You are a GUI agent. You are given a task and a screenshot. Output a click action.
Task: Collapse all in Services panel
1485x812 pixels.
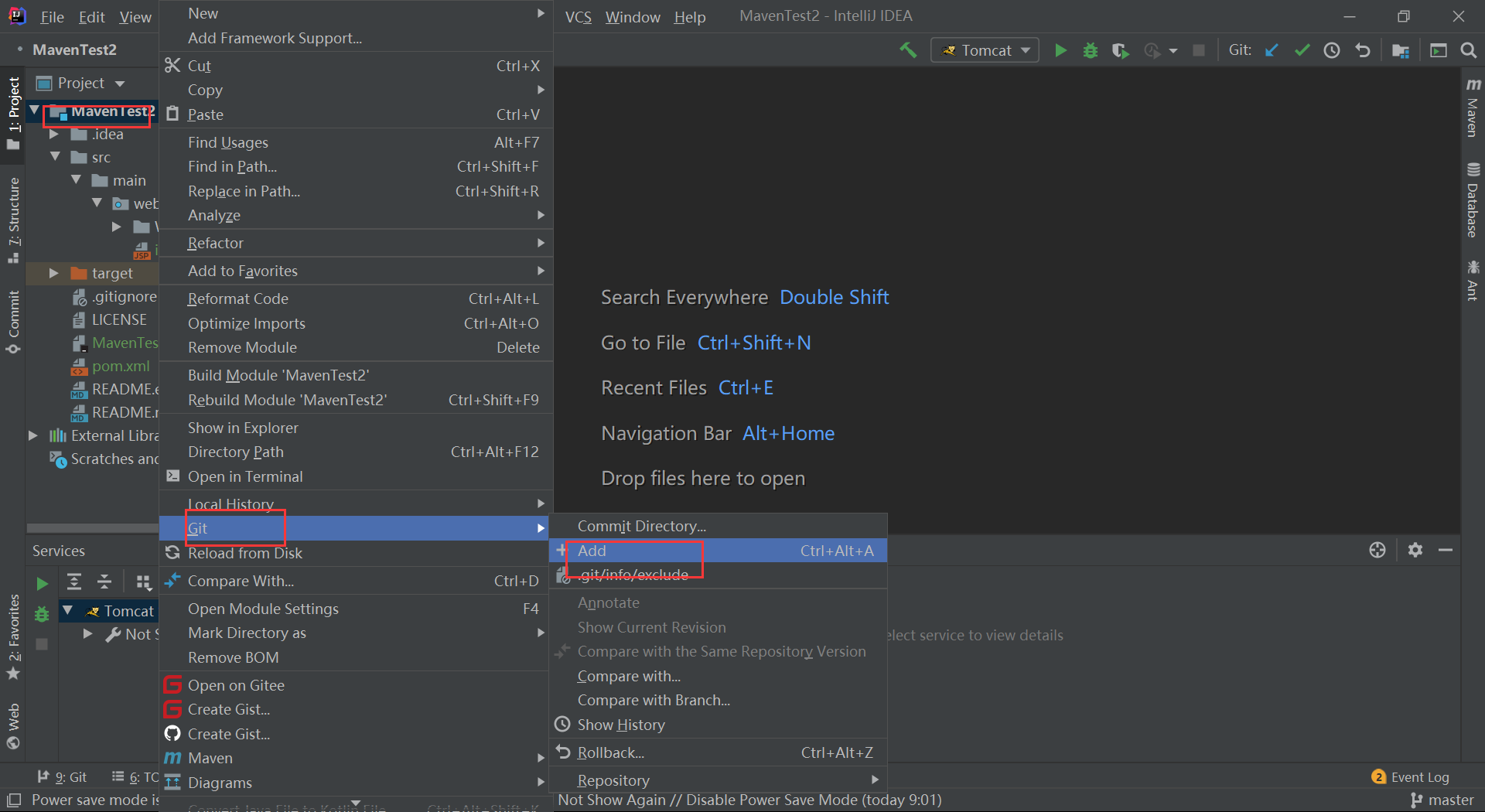point(104,582)
